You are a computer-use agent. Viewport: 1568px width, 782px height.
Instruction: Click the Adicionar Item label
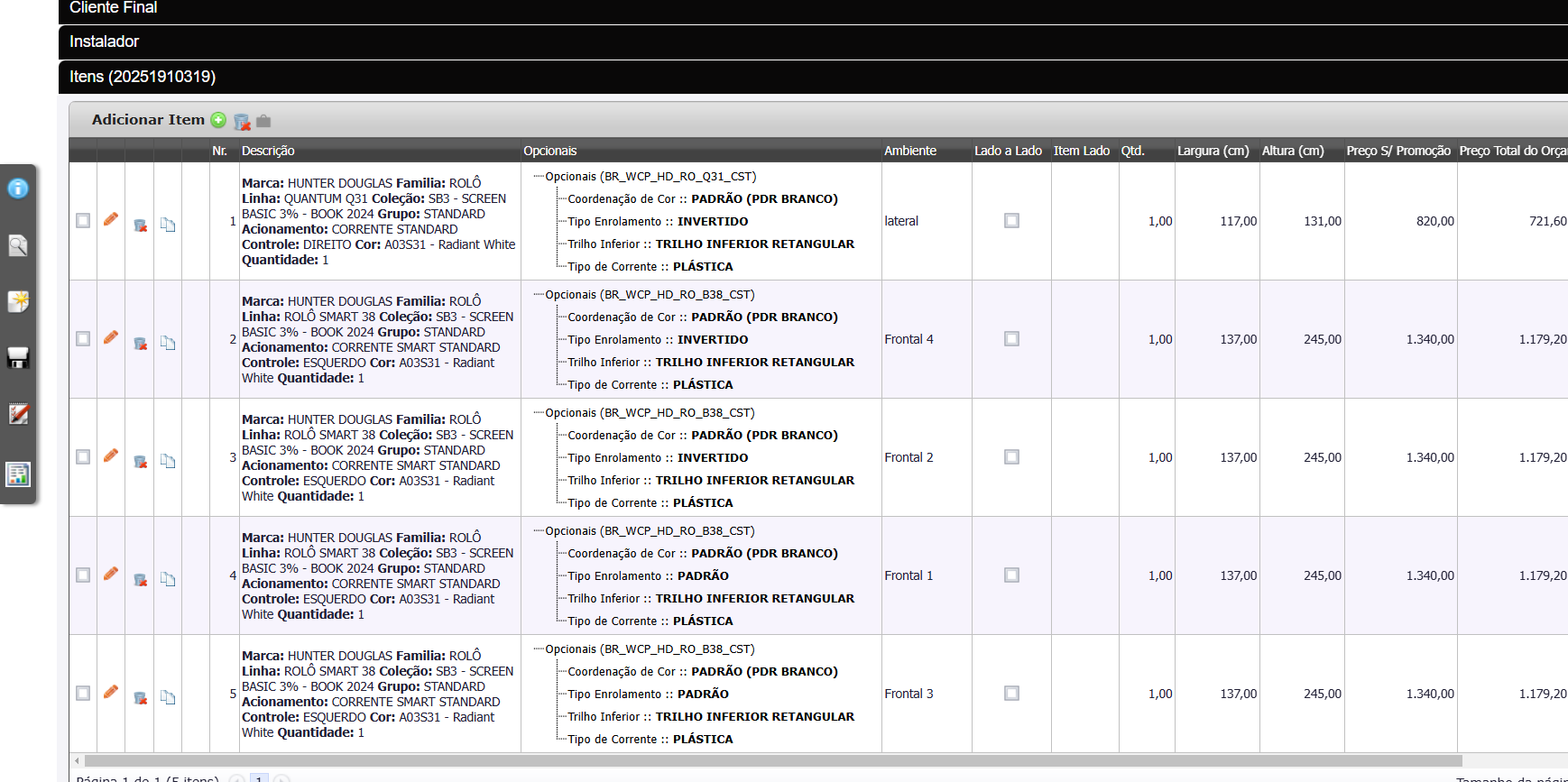coord(148,120)
